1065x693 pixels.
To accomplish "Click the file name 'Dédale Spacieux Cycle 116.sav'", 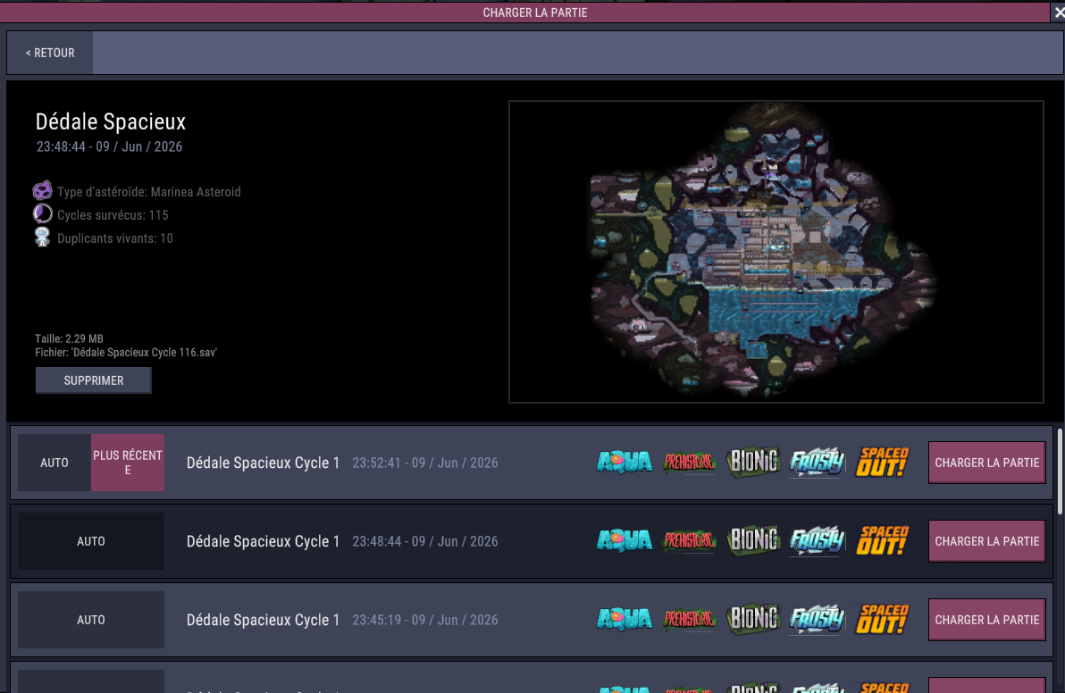I will [144, 352].
